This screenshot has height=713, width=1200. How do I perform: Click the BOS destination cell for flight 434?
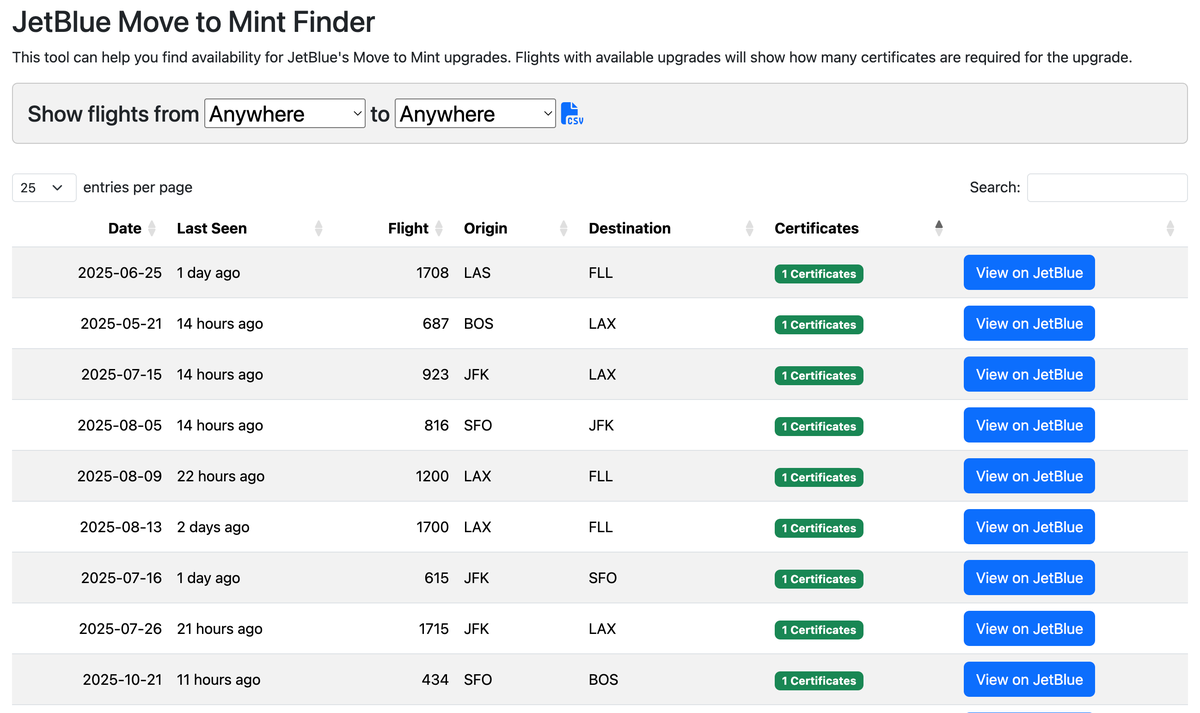click(x=604, y=680)
